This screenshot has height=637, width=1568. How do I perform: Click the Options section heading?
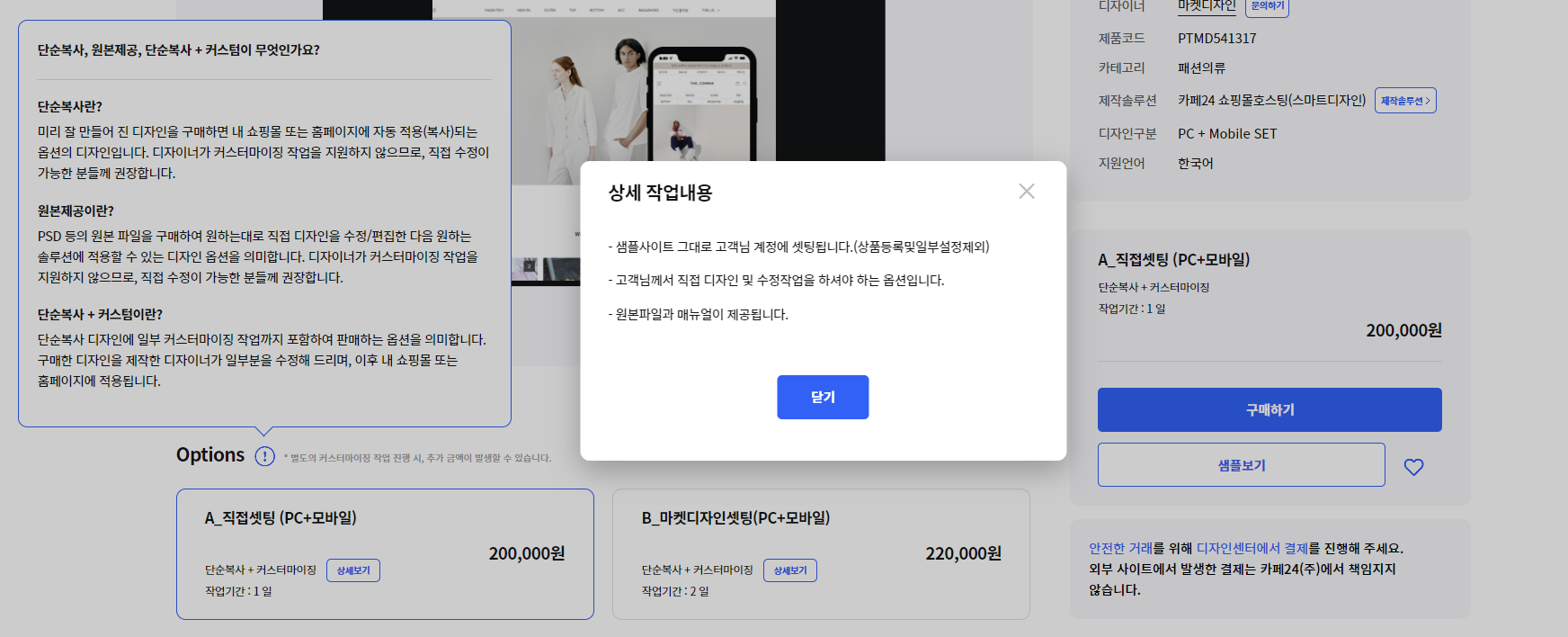(210, 454)
